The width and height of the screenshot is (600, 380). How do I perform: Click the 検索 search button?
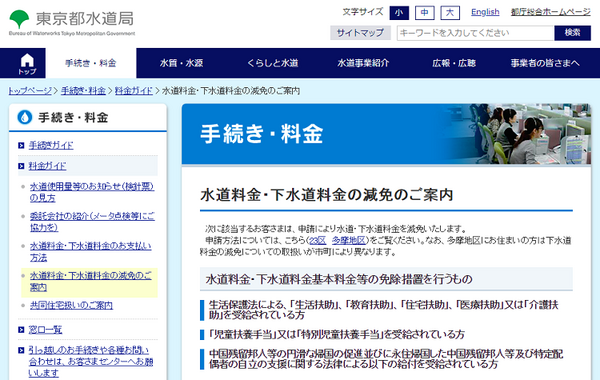(x=572, y=33)
